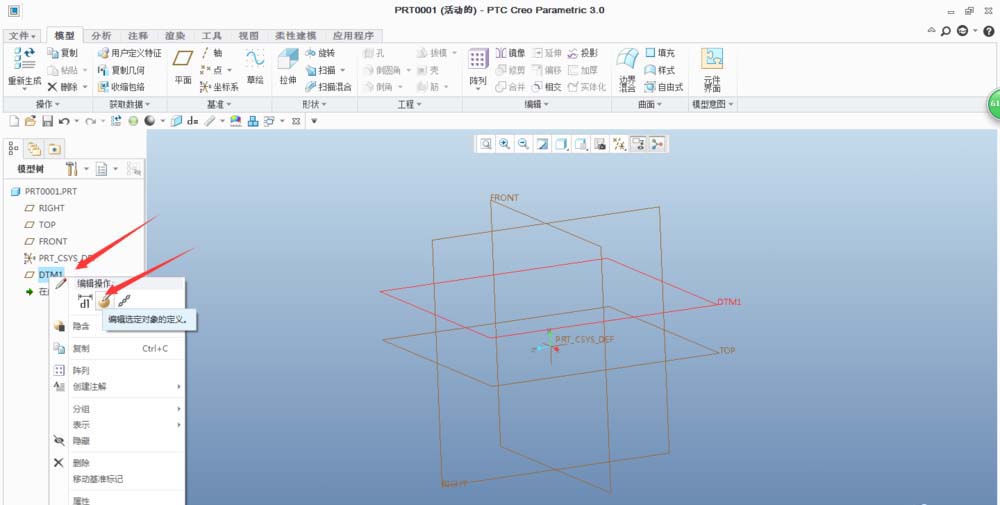
Task: Click the edit dimensions icon in context menu
Action: (x=85, y=302)
